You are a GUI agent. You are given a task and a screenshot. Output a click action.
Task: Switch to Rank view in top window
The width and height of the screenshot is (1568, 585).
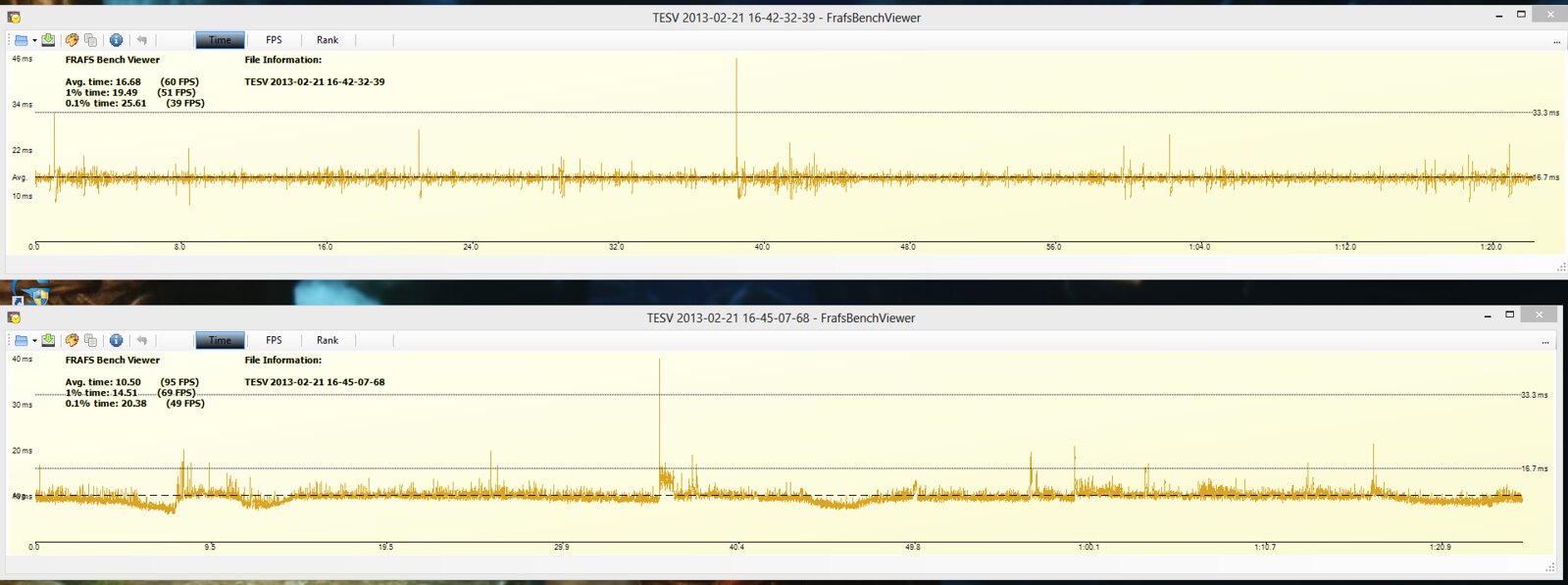click(x=328, y=40)
